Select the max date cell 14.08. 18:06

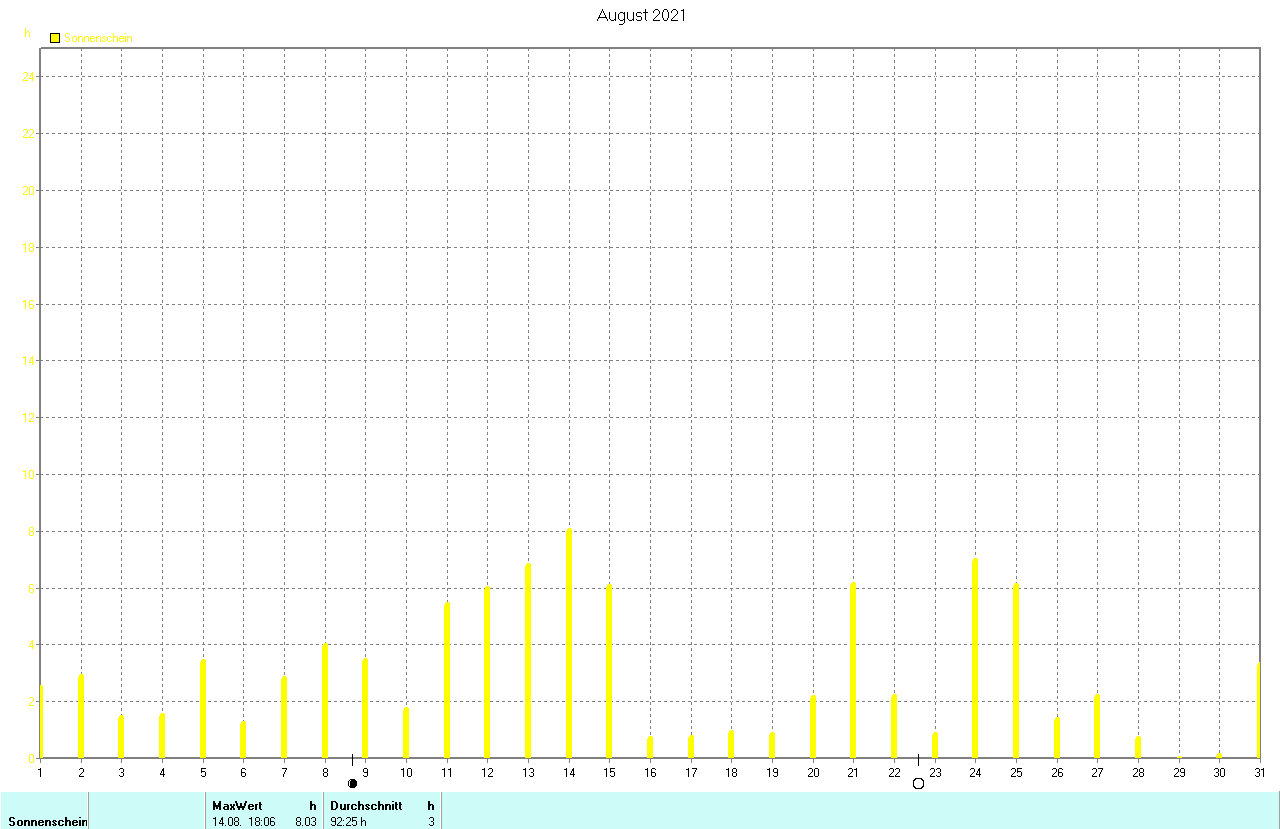pyautogui.click(x=244, y=822)
